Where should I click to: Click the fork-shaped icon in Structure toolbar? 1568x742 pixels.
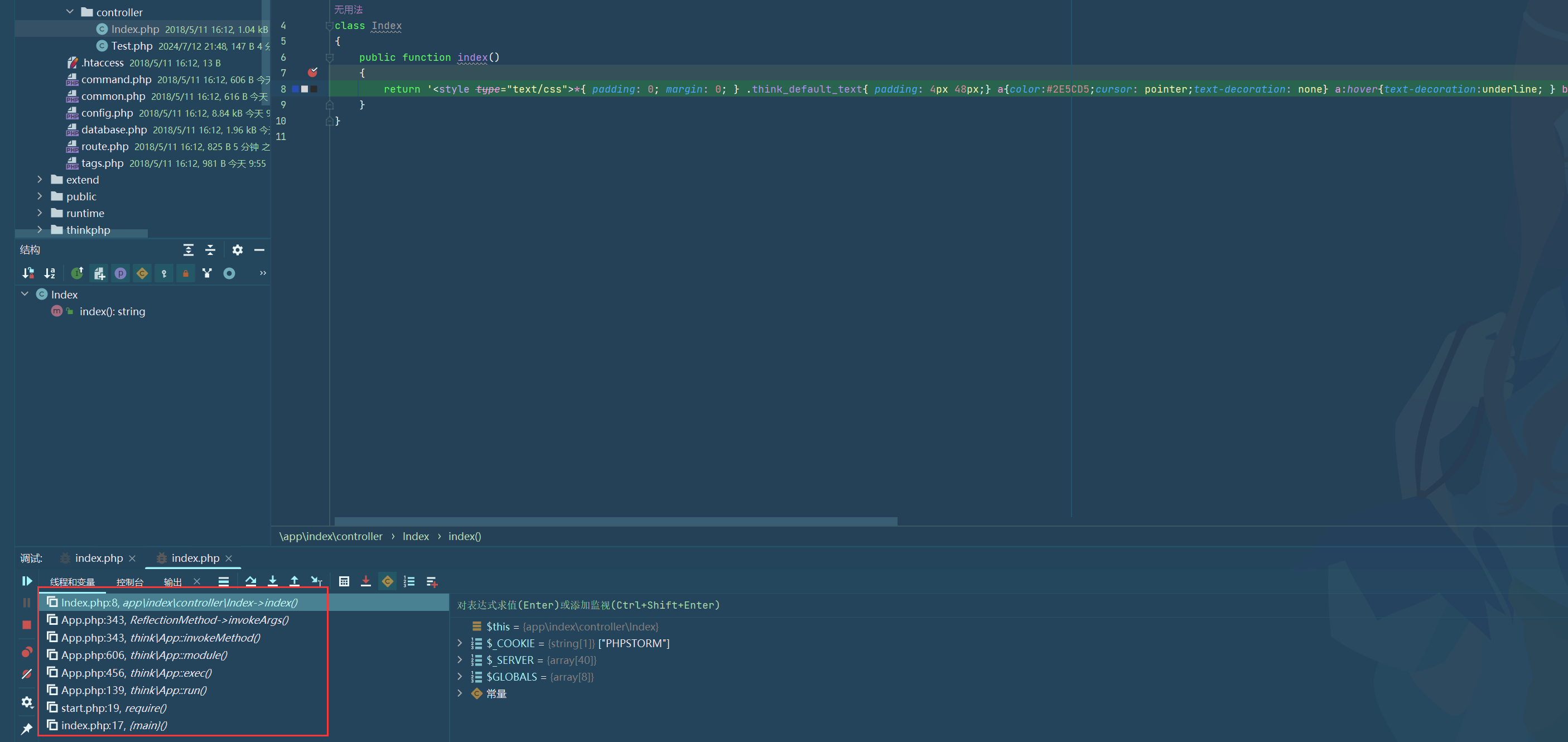click(208, 273)
